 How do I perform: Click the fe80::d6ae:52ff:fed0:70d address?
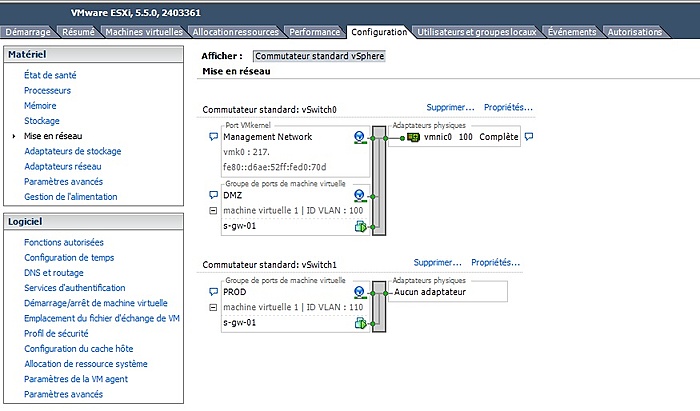tap(275, 167)
